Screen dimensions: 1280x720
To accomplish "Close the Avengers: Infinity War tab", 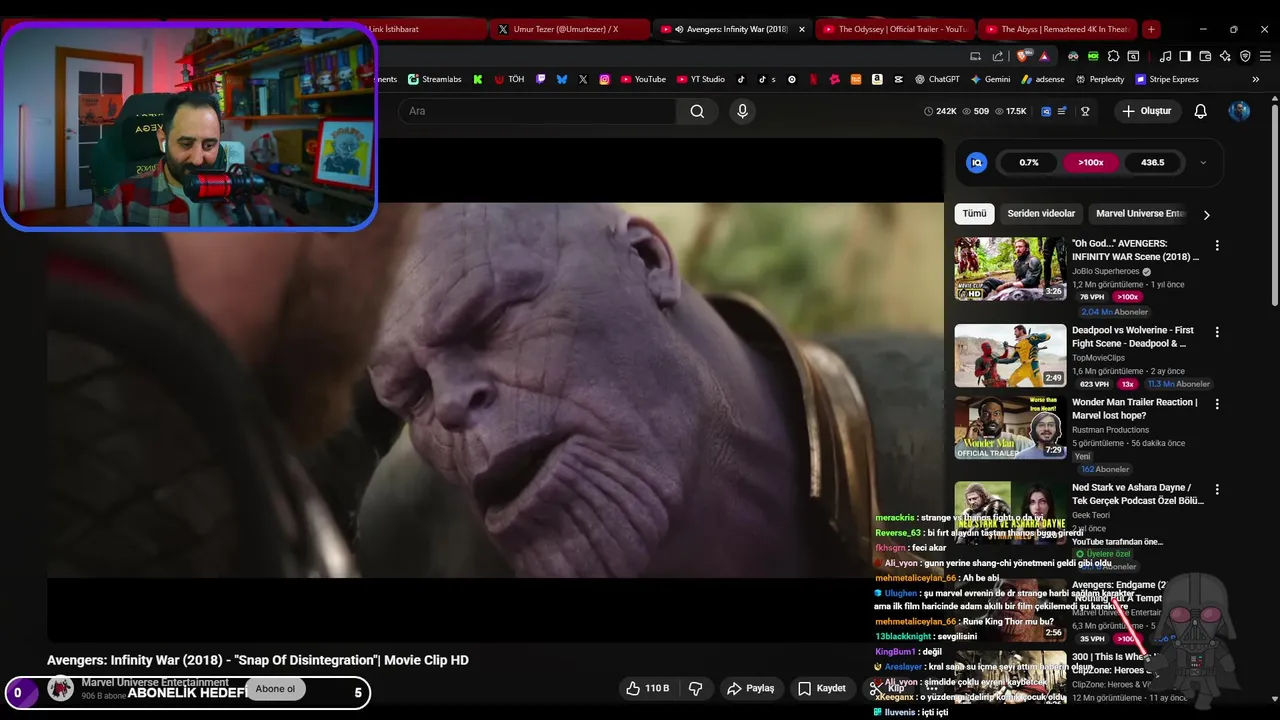I will (801, 29).
